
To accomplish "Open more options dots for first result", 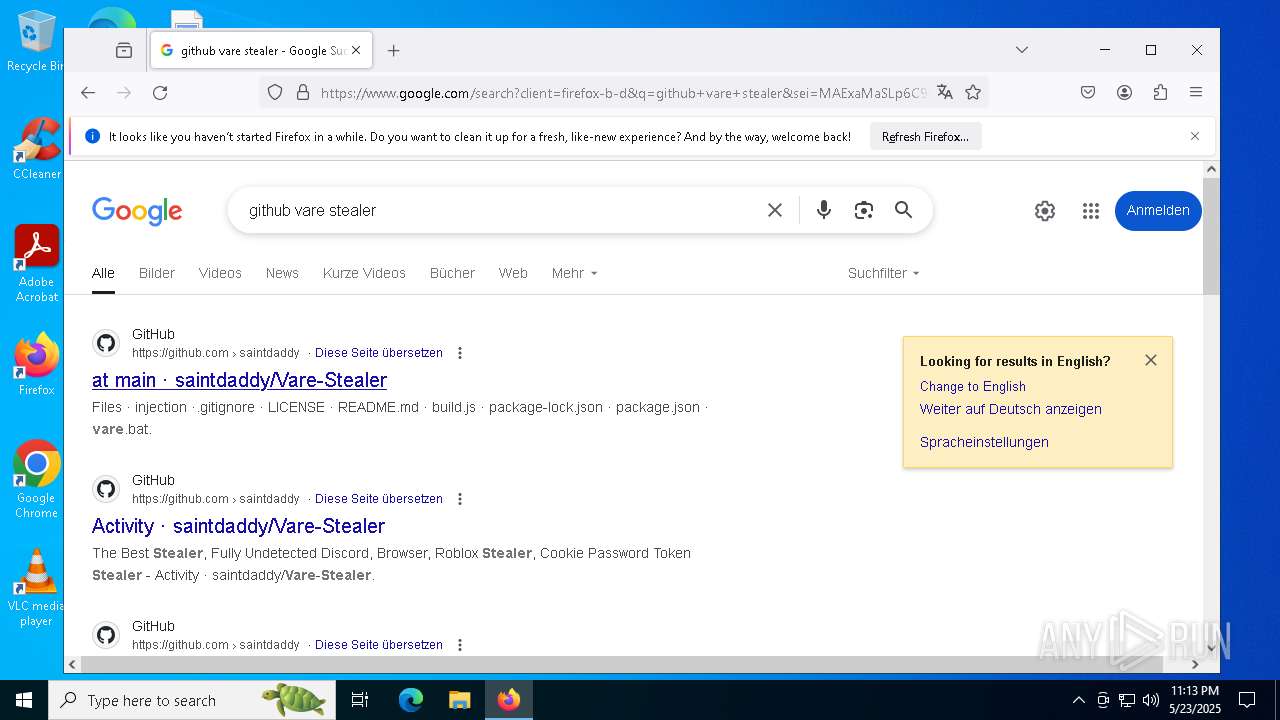I will 460,353.
